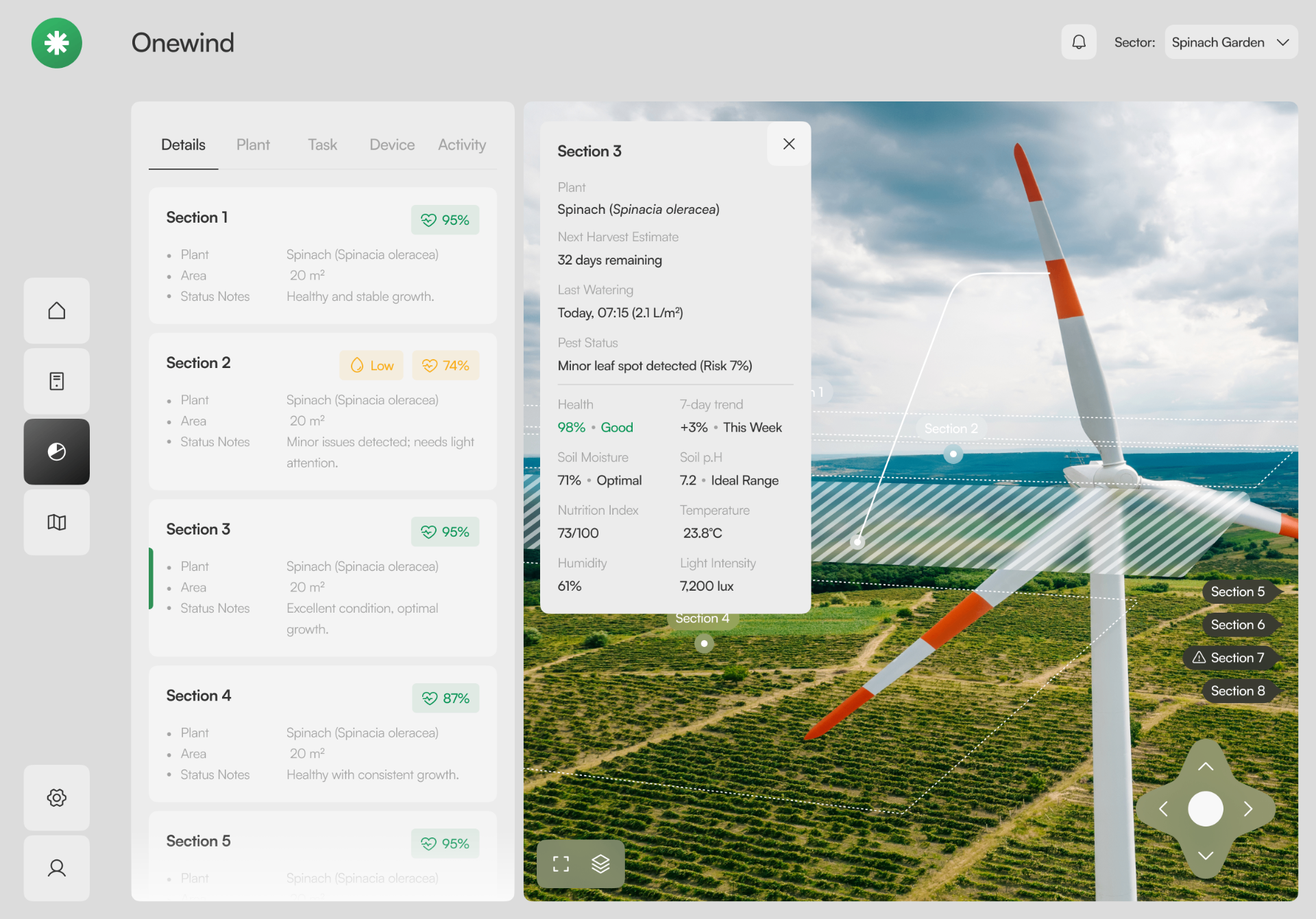
Task: Click 'Today, 07:15 (2.1 L/m²)' watering text
Action: coord(620,313)
